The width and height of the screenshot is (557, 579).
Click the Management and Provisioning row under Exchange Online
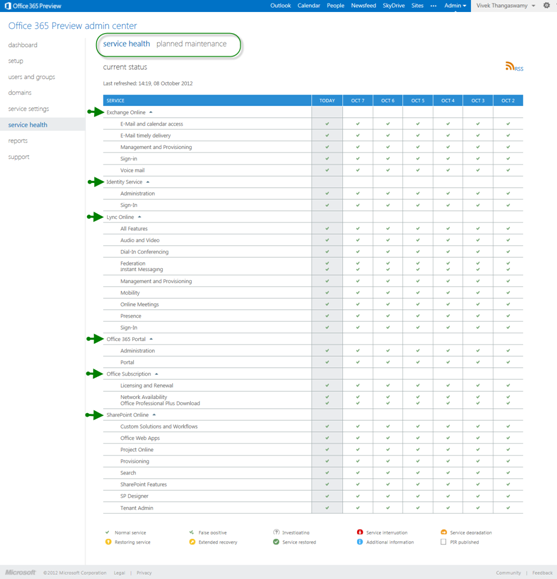(x=313, y=147)
